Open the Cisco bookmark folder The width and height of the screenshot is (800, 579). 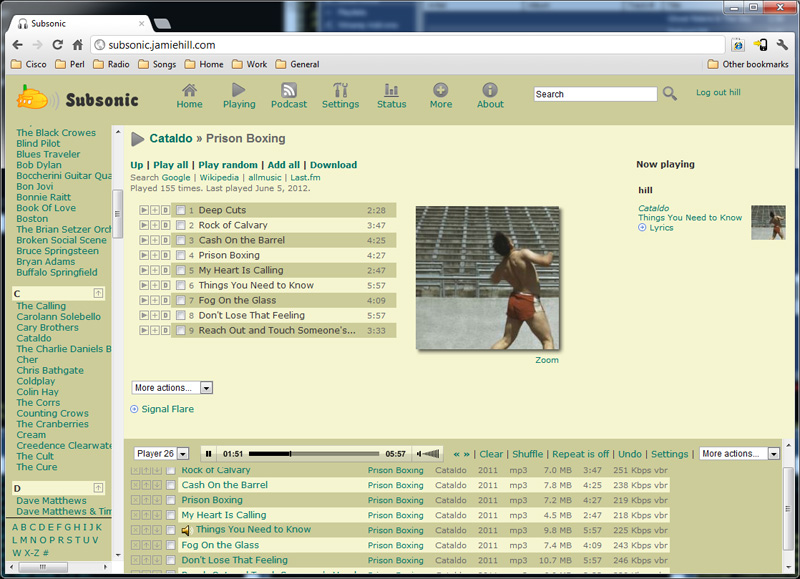pos(29,64)
